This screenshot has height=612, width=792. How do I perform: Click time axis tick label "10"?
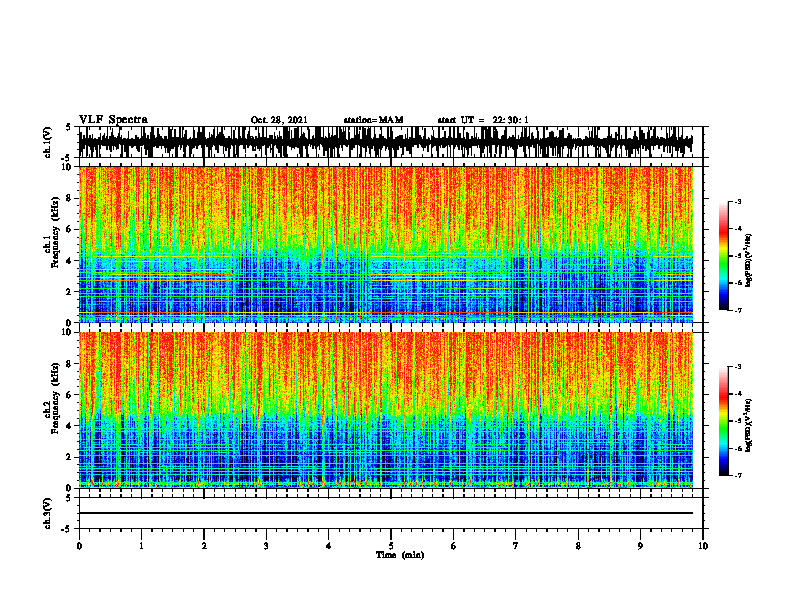coord(703,546)
